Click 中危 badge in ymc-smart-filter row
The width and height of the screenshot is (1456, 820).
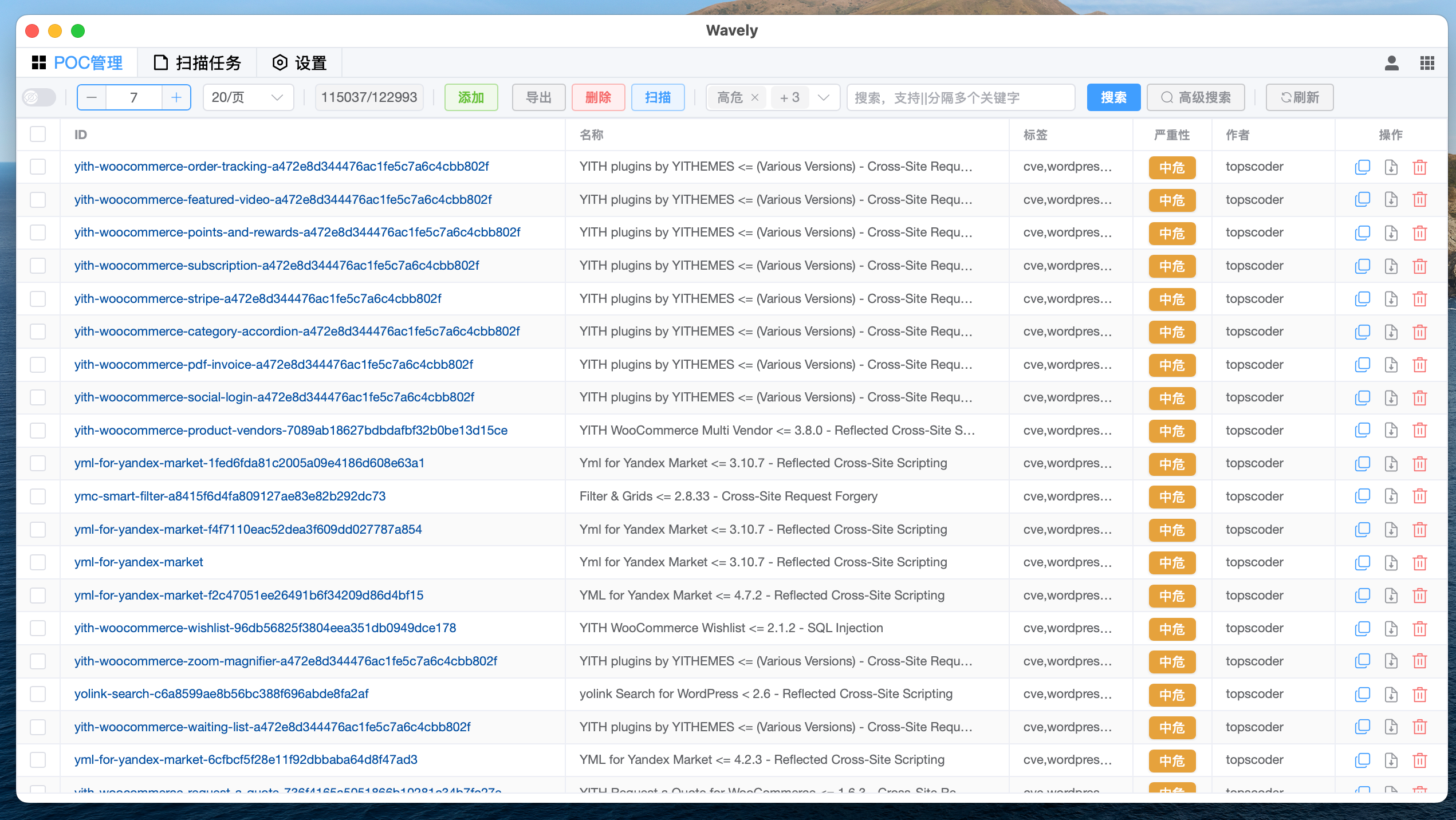point(1172,496)
